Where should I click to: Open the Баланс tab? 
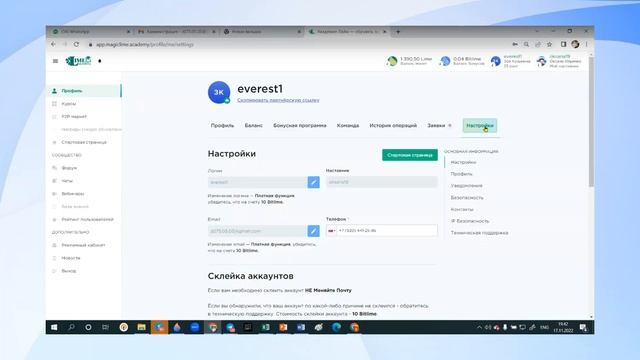(253, 126)
